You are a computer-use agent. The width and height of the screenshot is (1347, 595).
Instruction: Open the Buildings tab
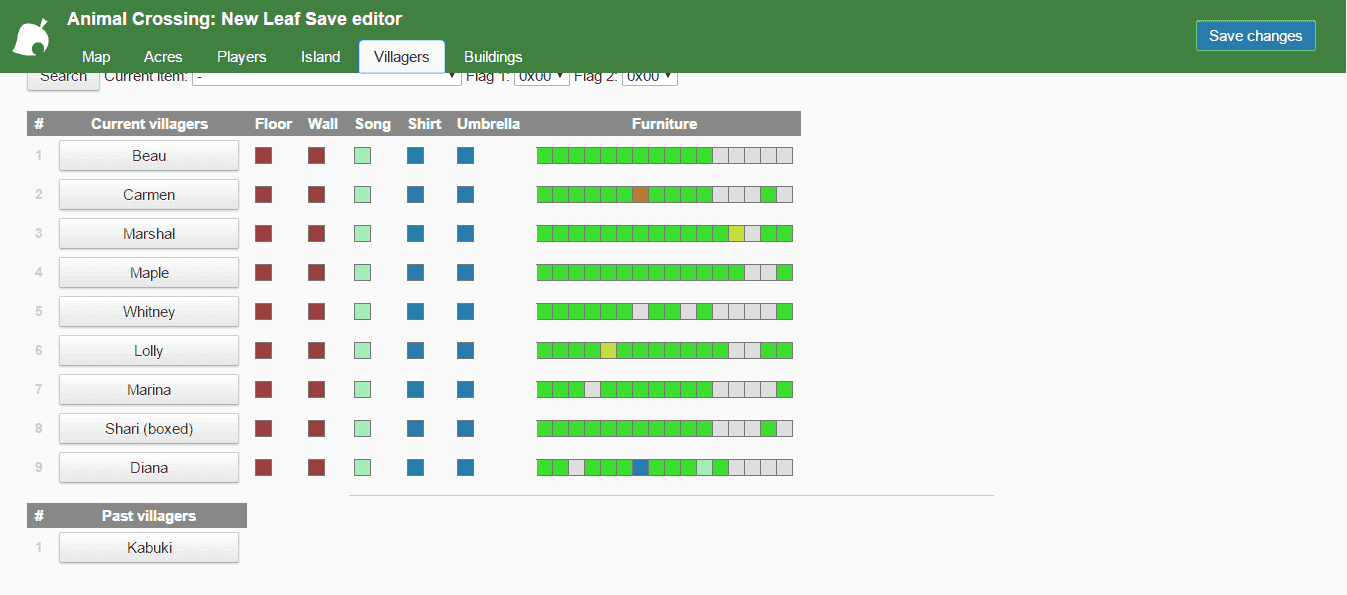tap(493, 57)
